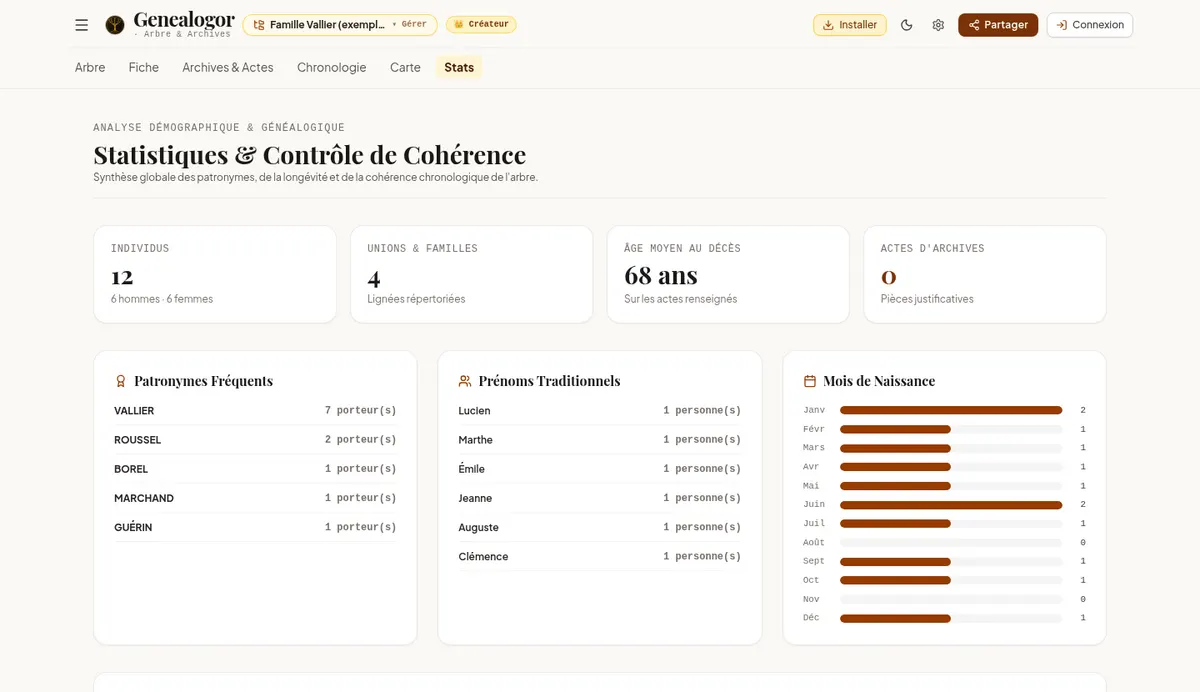Open settings via gear icon
The image size is (1200, 692).
coord(938,25)
